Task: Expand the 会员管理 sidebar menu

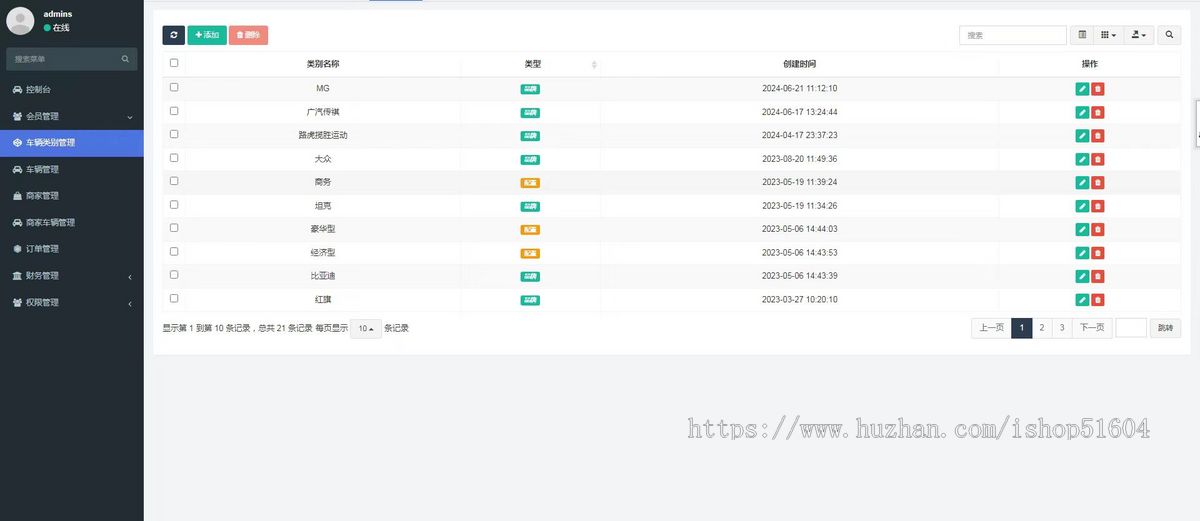Action: [x=71, y=116]
